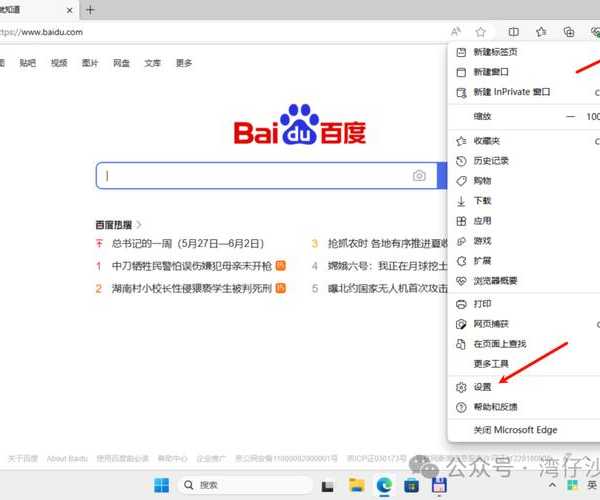600x500 pixels.
Task: Open split screen icon in toolbar
Action: pos(514,32)
